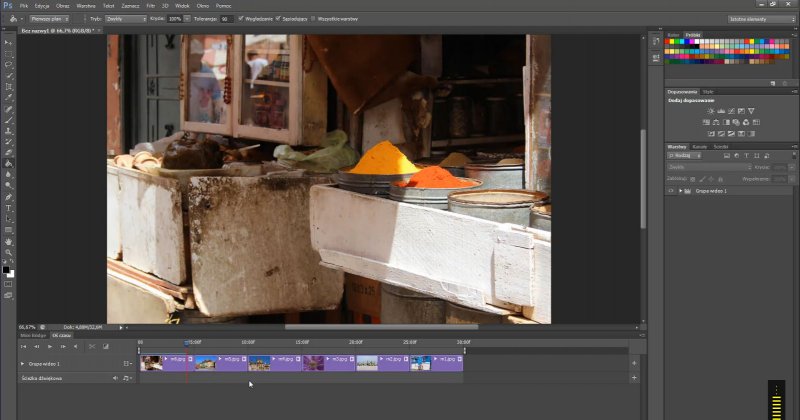Select the Type tool
Image resolution: width=800 pixels, height=420 pixels.
(8, 208)
